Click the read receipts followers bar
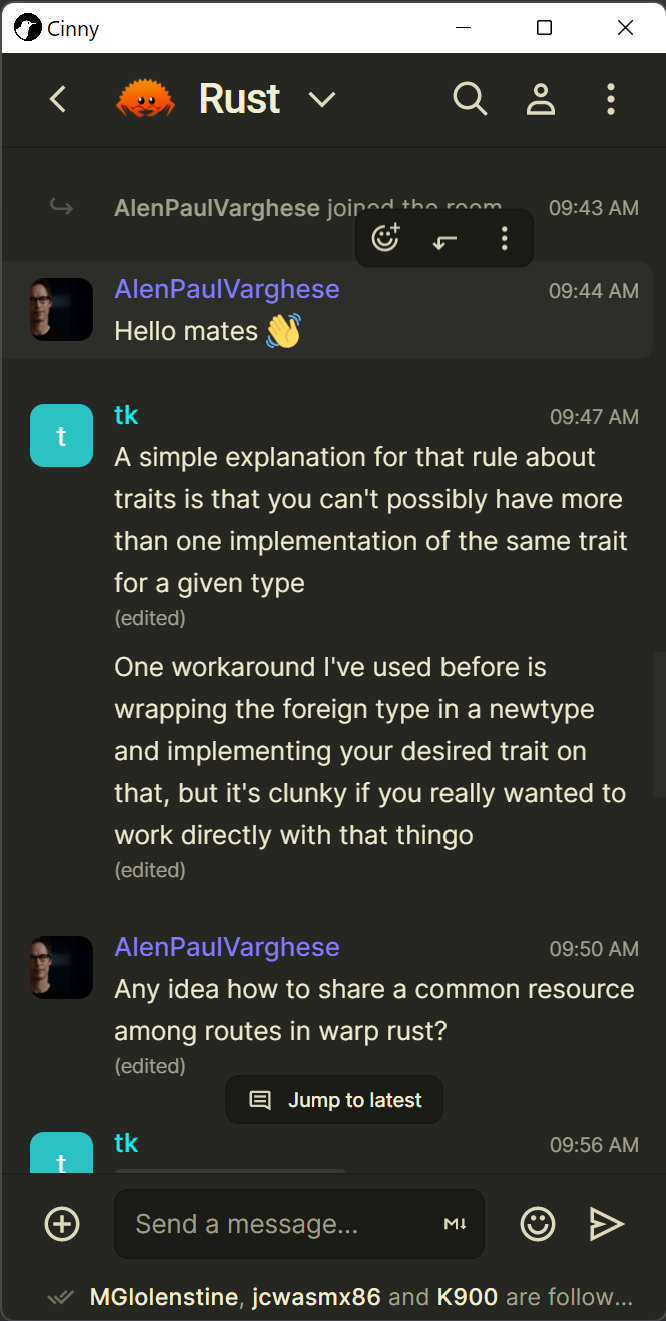The height and width of the screenshot is (1321, 666). 340,1297
